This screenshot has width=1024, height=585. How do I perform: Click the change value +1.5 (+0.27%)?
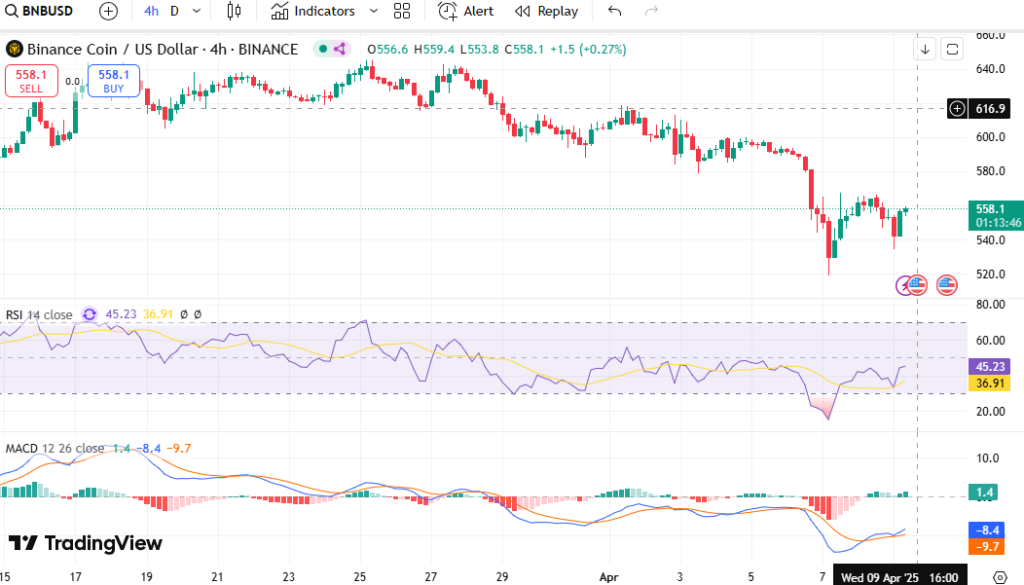[588, 50]
